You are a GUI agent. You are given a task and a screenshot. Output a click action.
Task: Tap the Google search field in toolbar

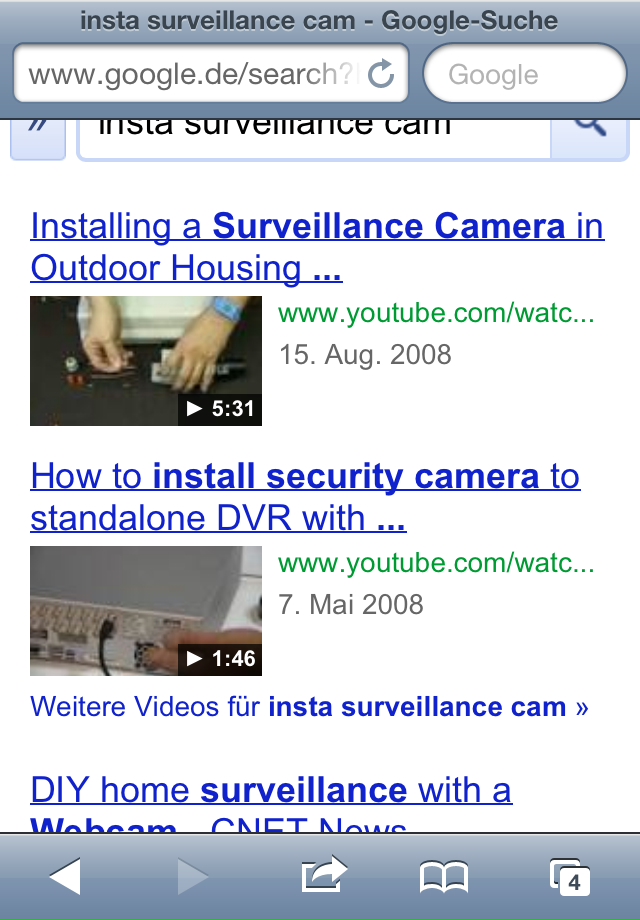click(x=525, y=73)
